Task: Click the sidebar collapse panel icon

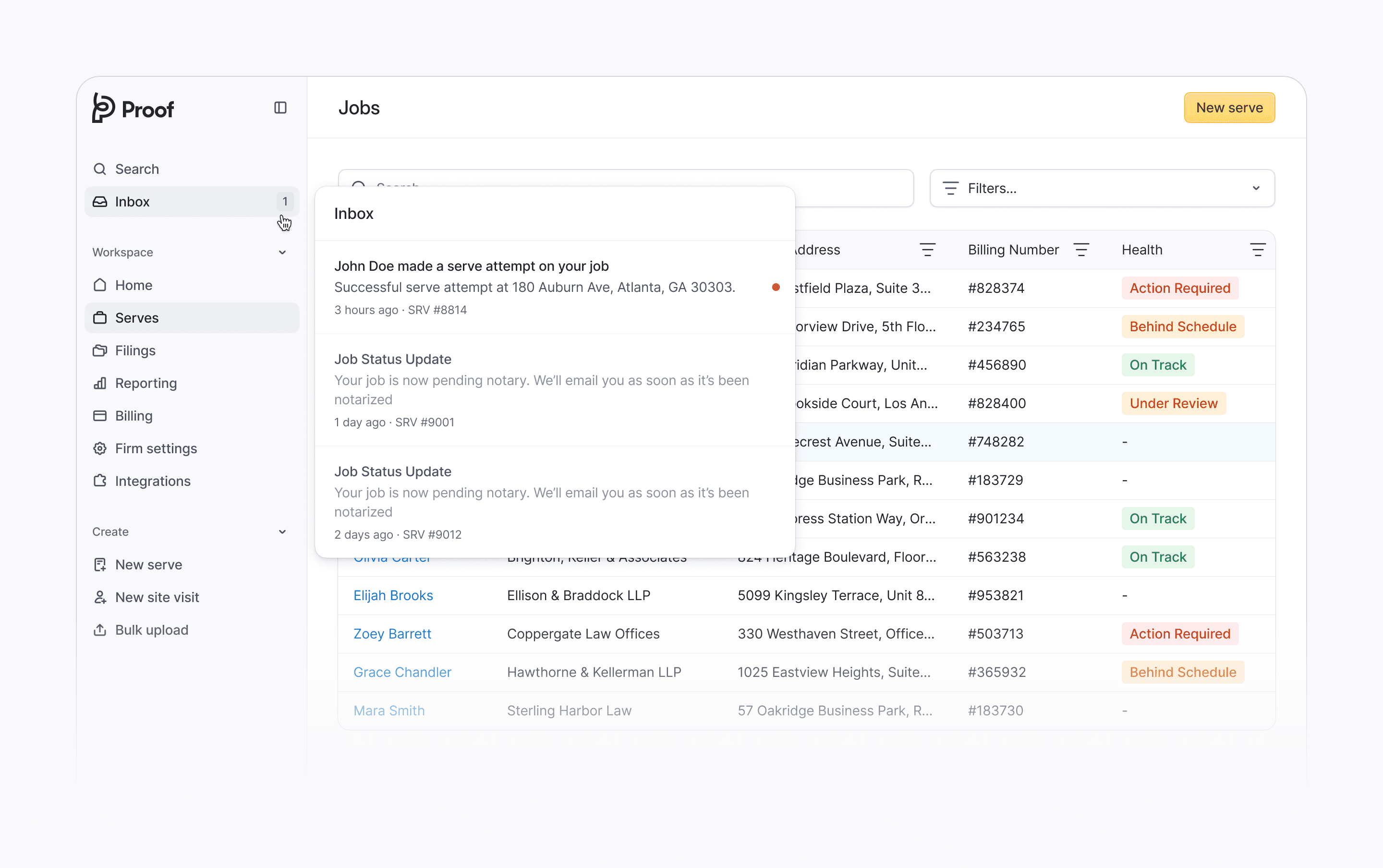Action: (x=280, y=108)
